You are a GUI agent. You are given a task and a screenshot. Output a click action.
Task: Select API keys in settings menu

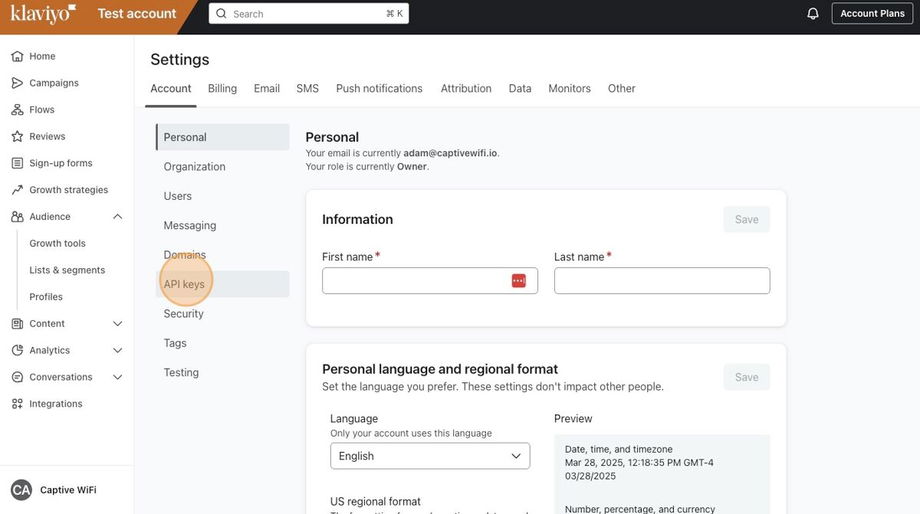pos(184,284)
